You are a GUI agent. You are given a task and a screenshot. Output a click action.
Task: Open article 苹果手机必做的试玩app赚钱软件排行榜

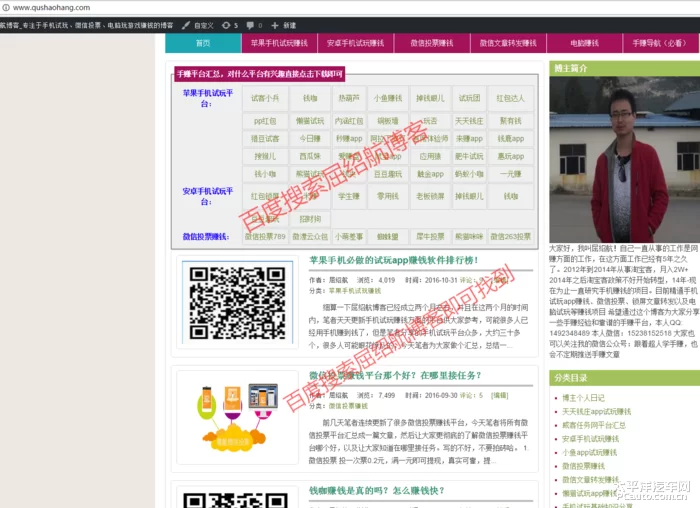pyautogui.click(x=392, y=260)
